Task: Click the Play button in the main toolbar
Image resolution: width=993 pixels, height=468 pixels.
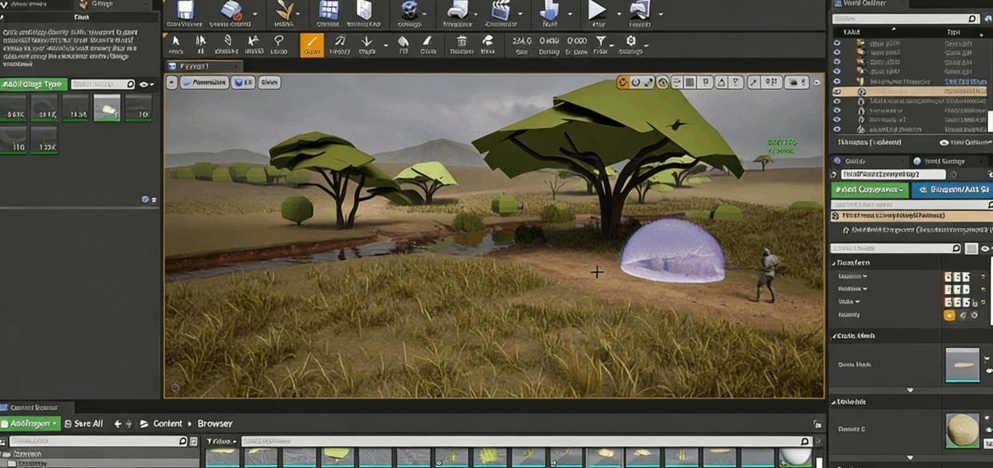Action: coord(597,12)
